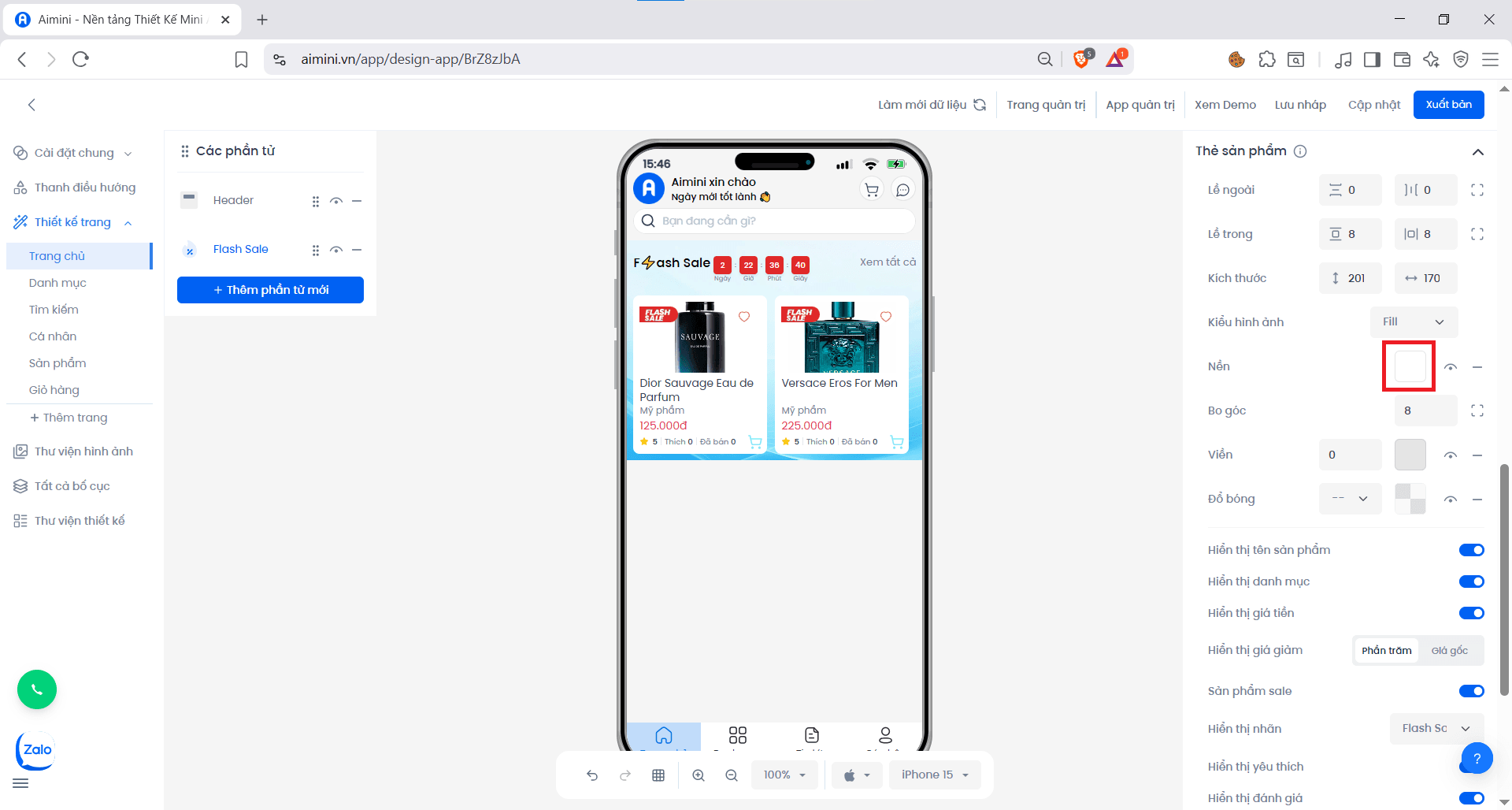Click the Xuất bản button

pyautogui.click(x=1448, y=105)
